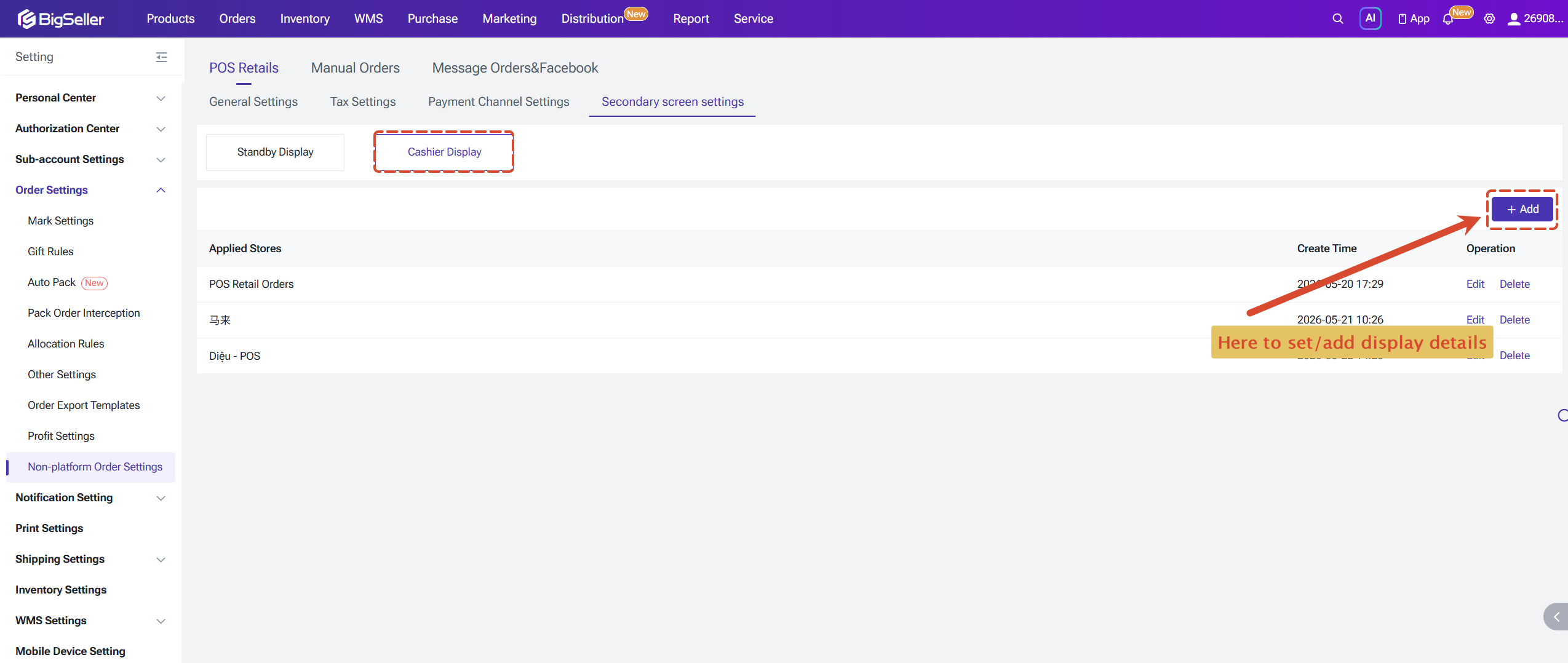
Task: Edit the POS Retail Orders row
Action: click(x=1475, y=284)
